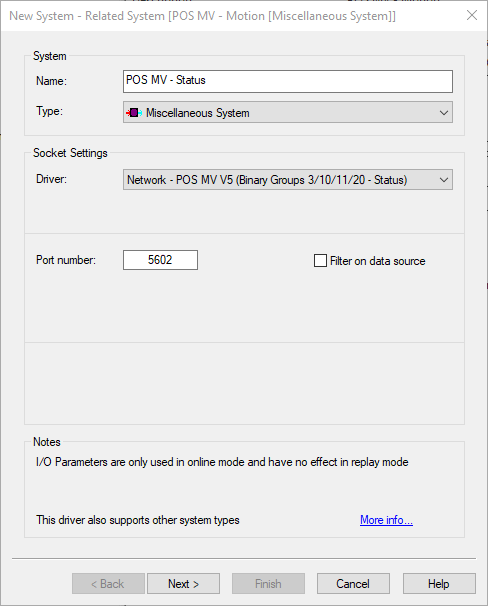
Task: Click the greyed-out Back button
Action: tap(108, 584)
